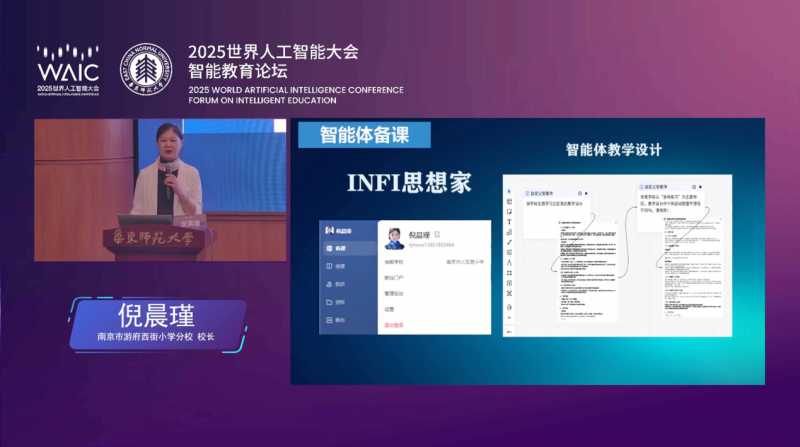Click the WAIC logo at top left

click(68, 70)
